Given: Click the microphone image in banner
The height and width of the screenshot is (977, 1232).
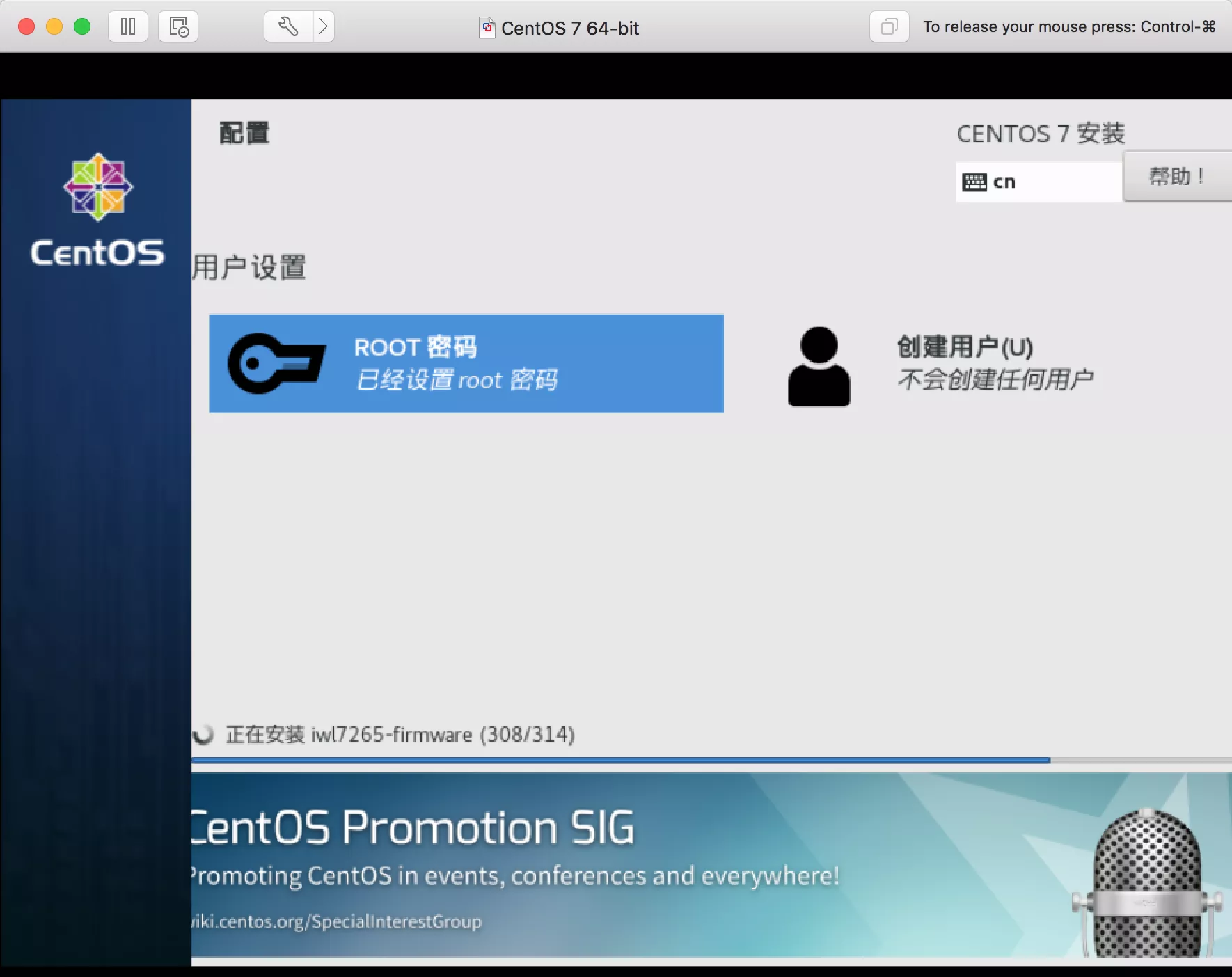Looking at the screenshot, I should click(x=1147, y=882).
